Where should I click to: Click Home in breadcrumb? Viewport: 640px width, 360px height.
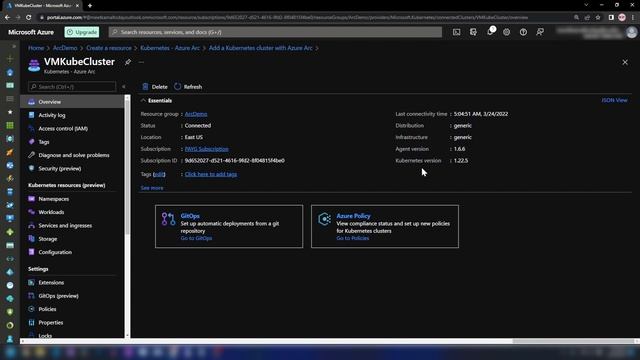click(x=36, y=48)
